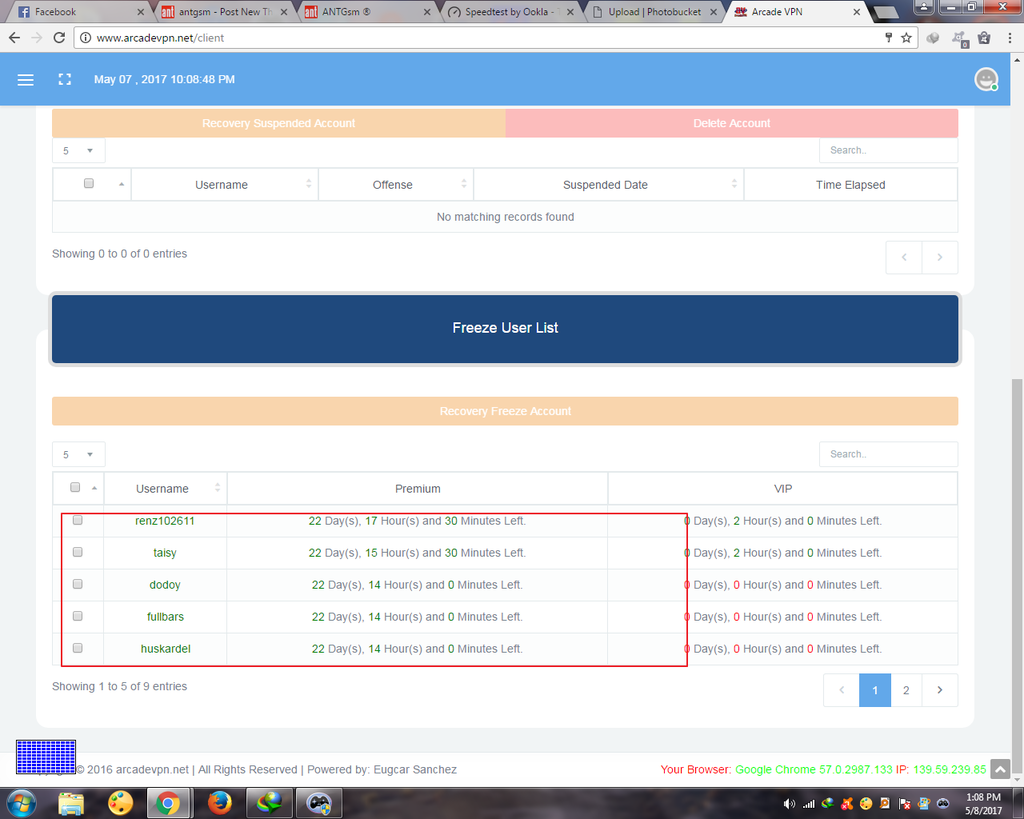The width and height of the screenshot is (1024, 819).
Task: Toggle fullscreen mode icon in header
Action: click(x=65, y=80)
